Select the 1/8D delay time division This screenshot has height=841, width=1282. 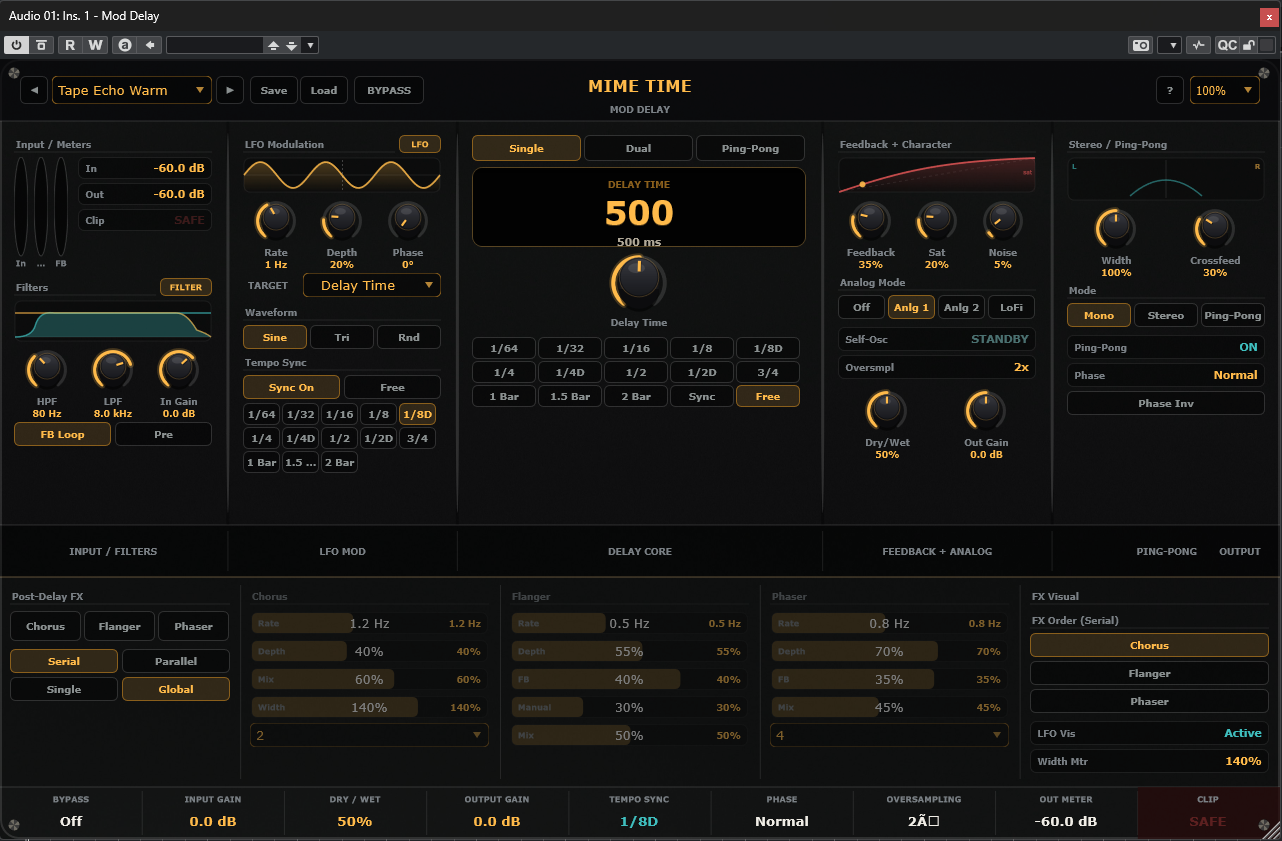coord(768,348)
